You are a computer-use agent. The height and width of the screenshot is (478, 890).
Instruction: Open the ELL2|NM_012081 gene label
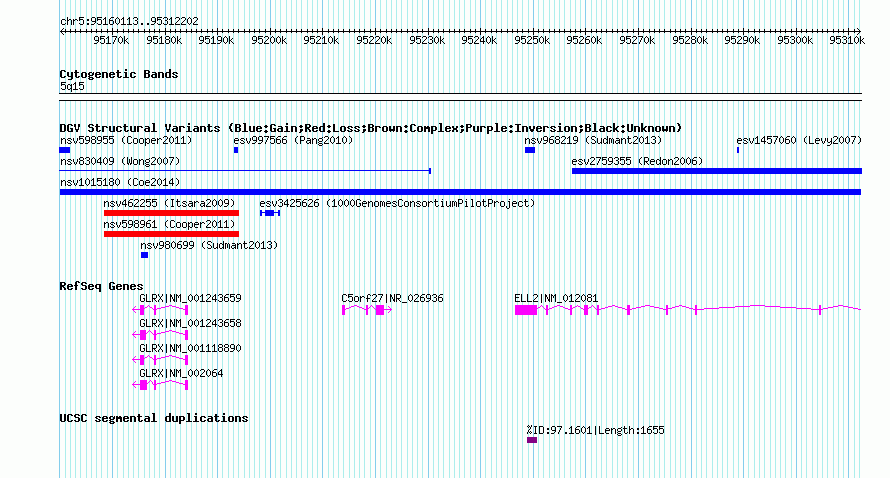(556, 298)
